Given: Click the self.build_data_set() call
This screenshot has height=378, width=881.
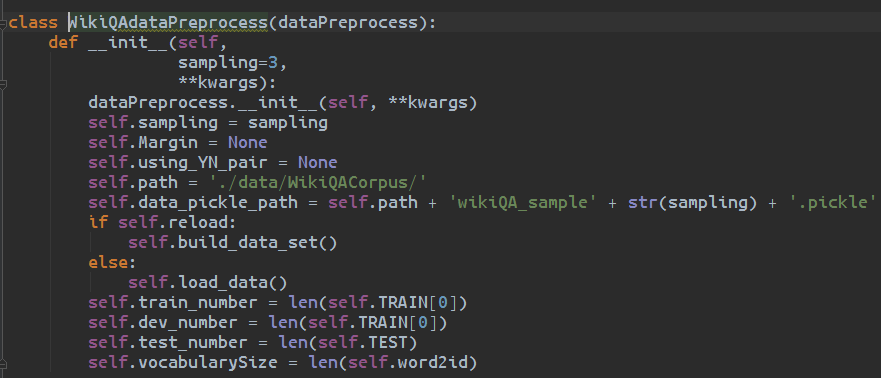Looking at the screenshot, I should click(x=232, y=243).
